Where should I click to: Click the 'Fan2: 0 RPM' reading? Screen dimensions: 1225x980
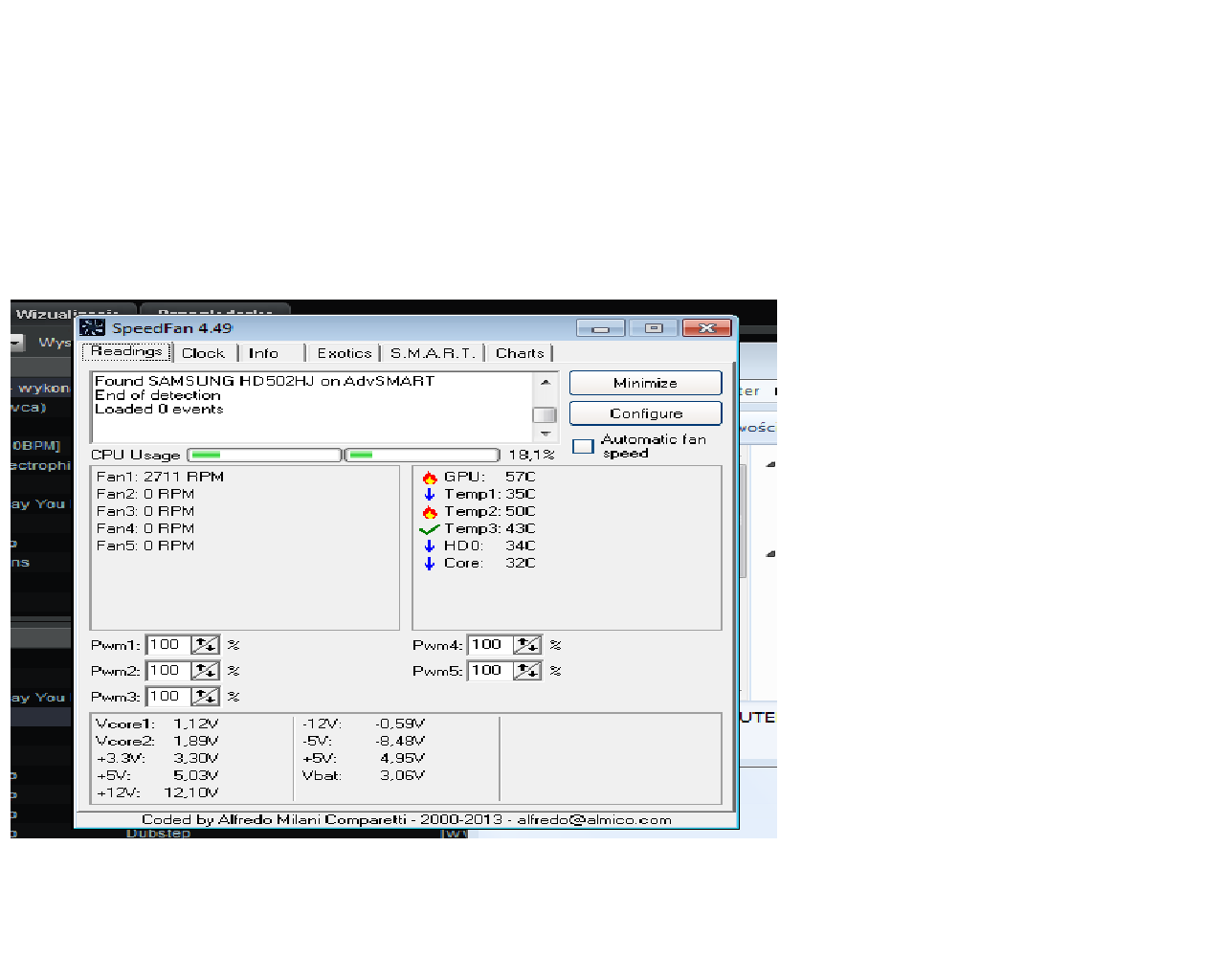[145, 494]
